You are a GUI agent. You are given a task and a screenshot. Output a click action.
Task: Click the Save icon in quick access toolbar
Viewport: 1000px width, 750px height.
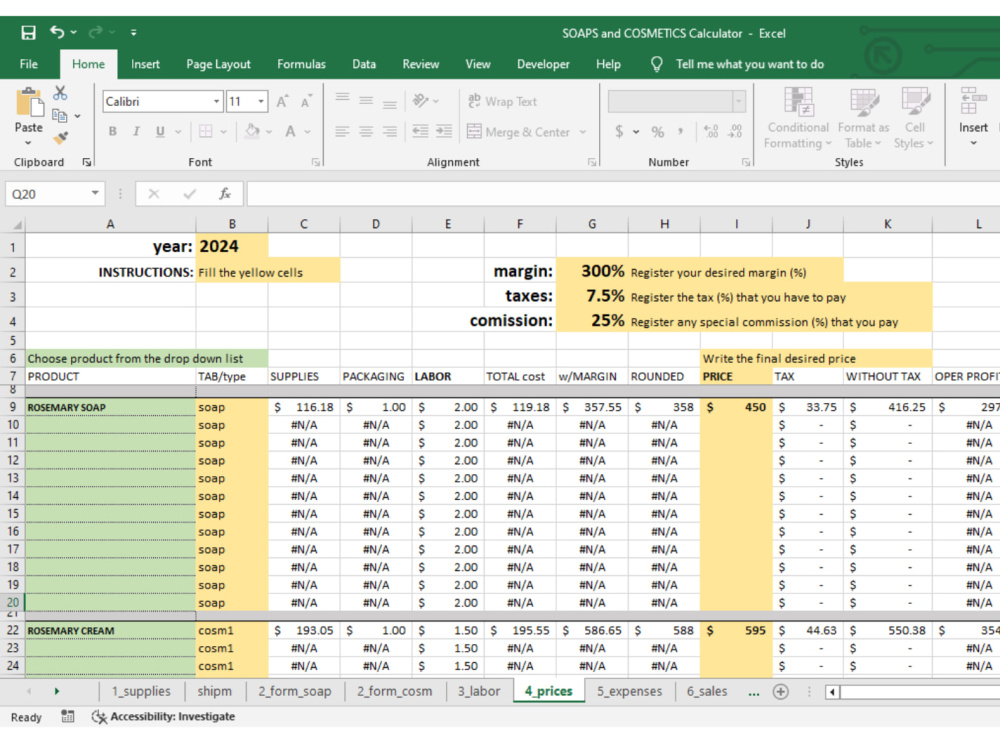28,33
